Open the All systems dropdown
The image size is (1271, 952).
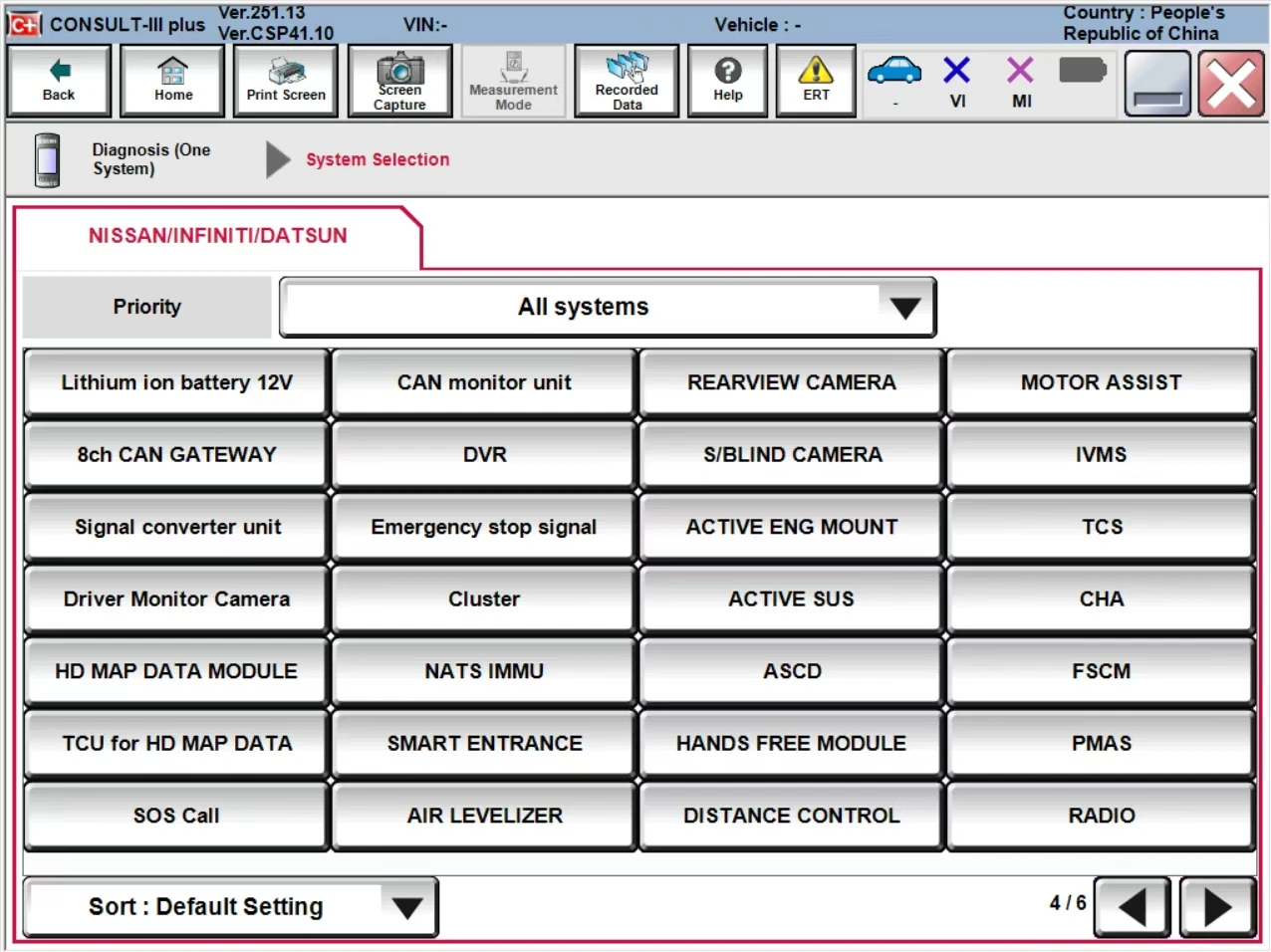pos(608,307)
